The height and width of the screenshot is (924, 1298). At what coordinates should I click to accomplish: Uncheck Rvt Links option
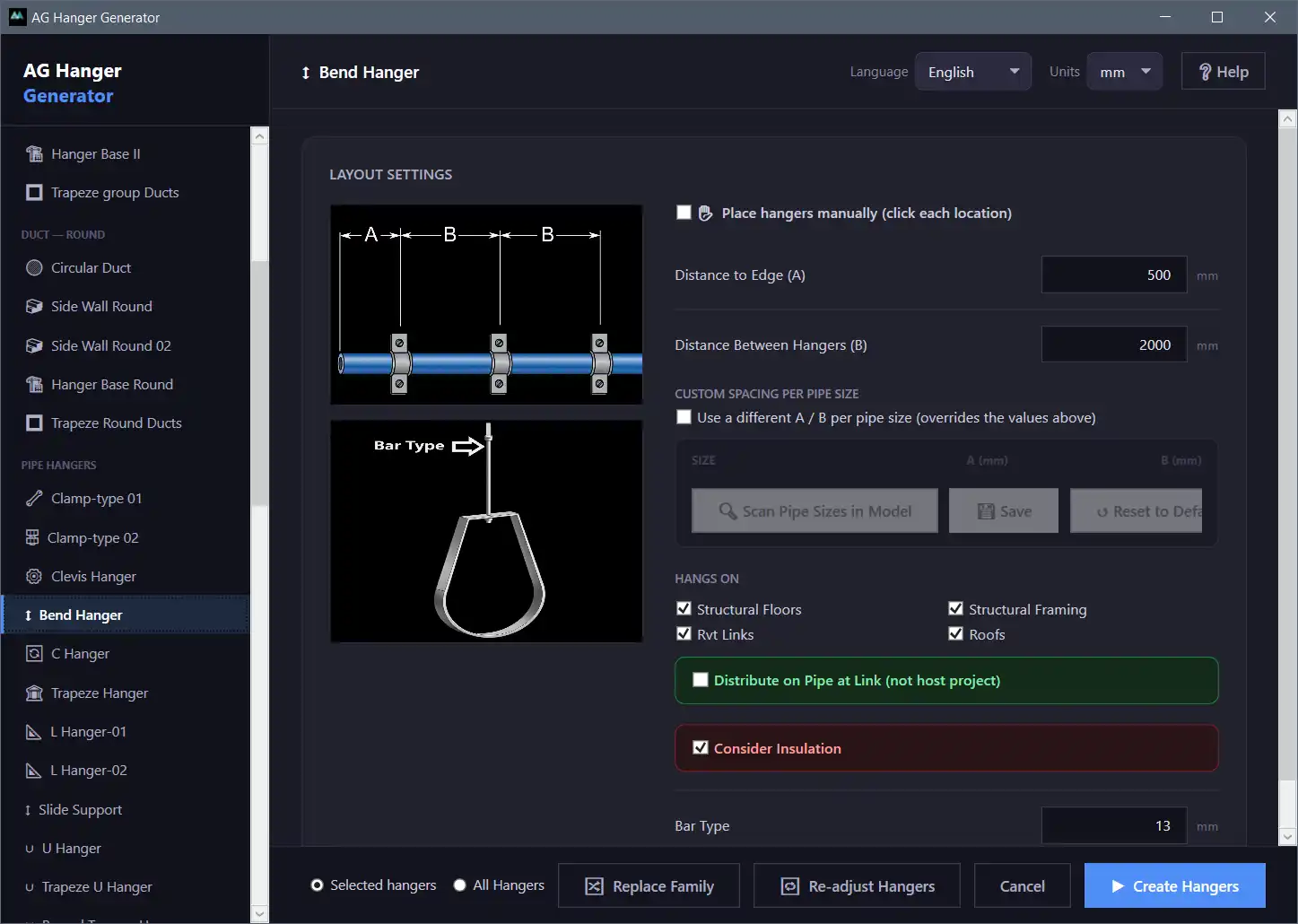[x=684, y=633]
